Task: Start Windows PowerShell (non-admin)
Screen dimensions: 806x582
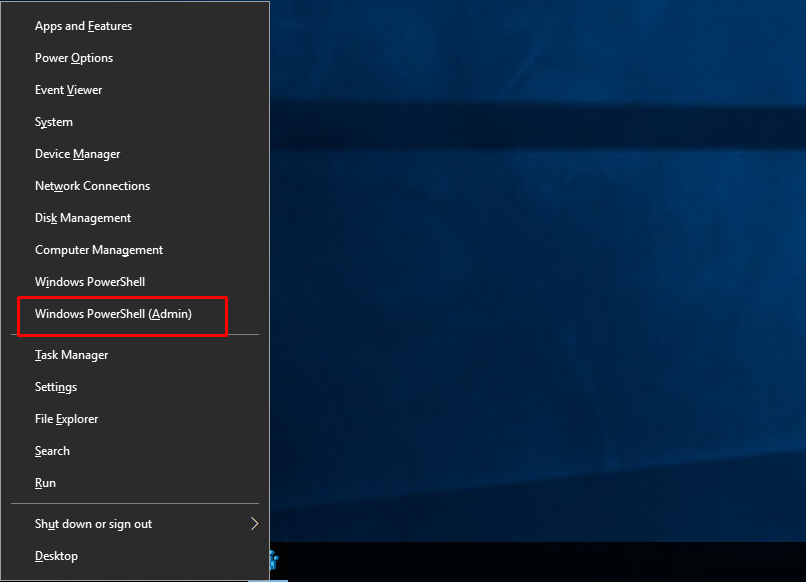Action: [135, 282]
